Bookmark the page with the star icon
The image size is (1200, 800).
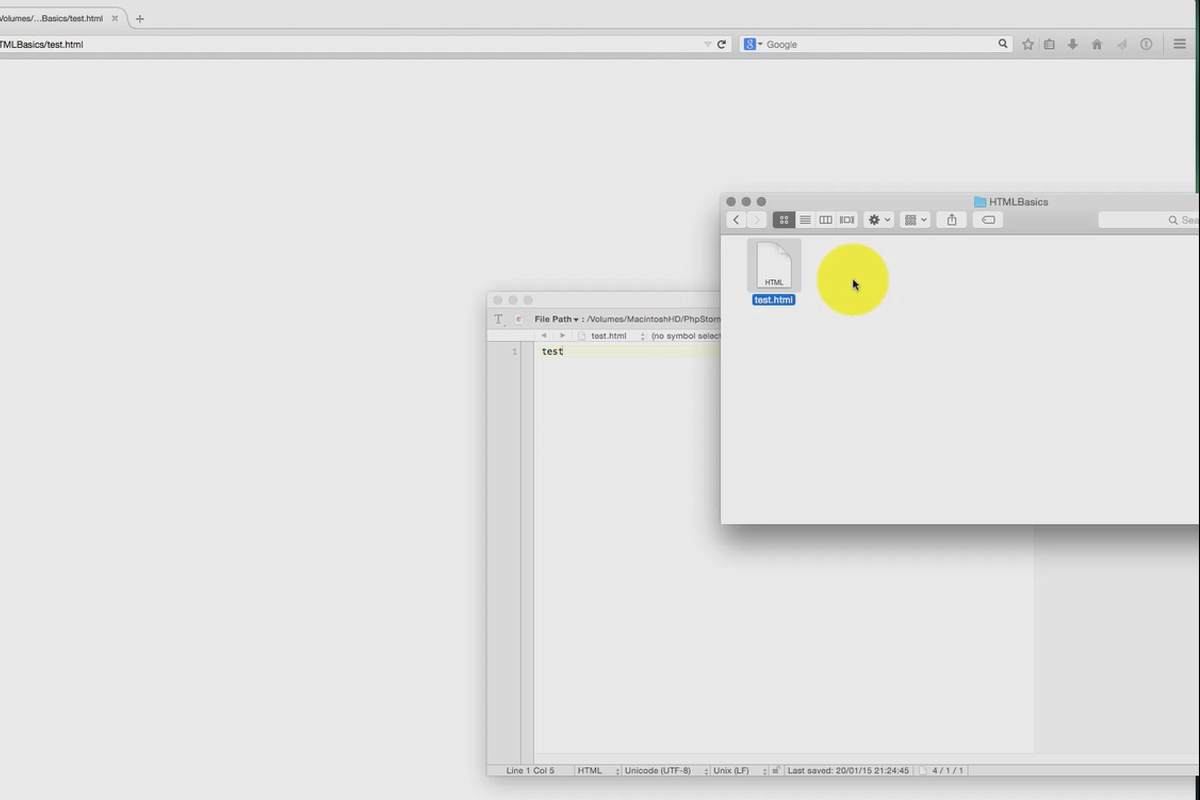pos(1027,44)
